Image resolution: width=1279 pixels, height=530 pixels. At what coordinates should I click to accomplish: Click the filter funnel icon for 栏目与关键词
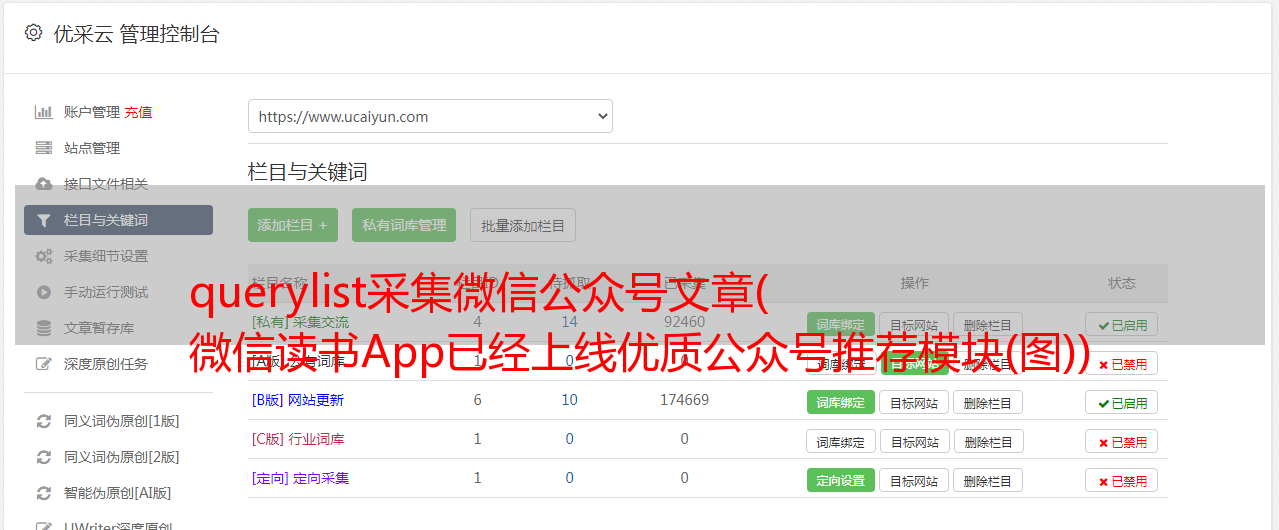(43, 220)
